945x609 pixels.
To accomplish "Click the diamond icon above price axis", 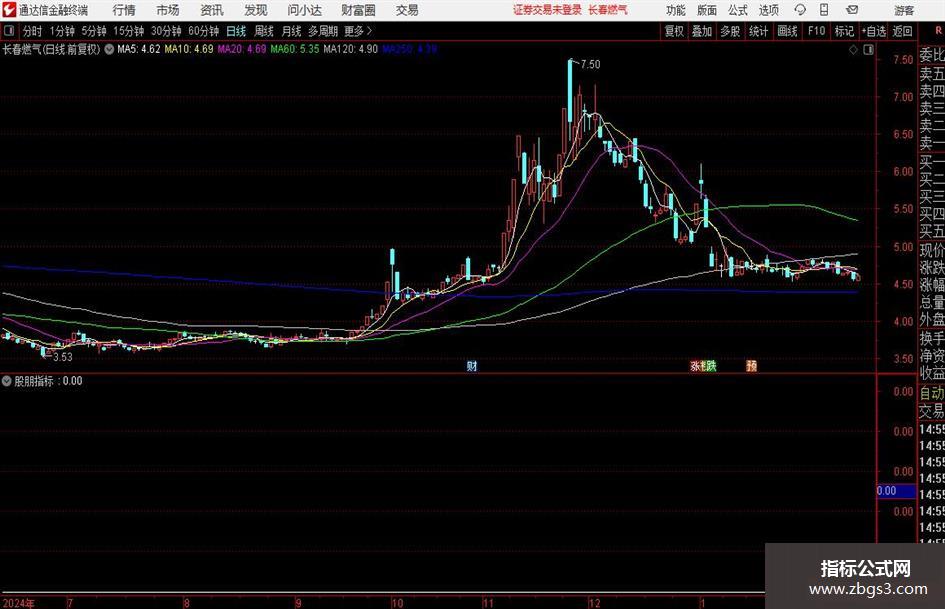I will click(x=853, y=50).
